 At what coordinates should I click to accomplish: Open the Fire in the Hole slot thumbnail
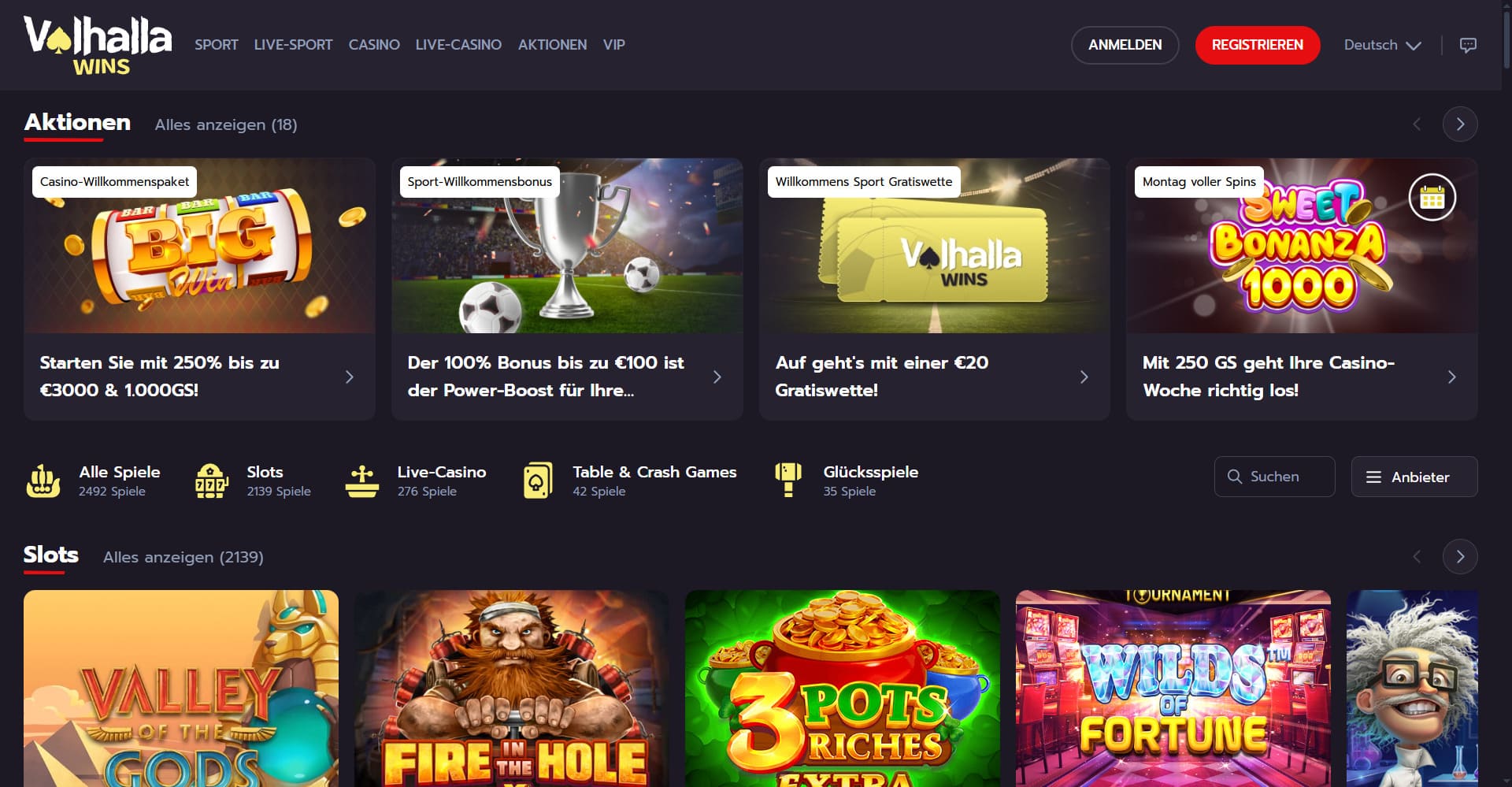click(512, 689)
